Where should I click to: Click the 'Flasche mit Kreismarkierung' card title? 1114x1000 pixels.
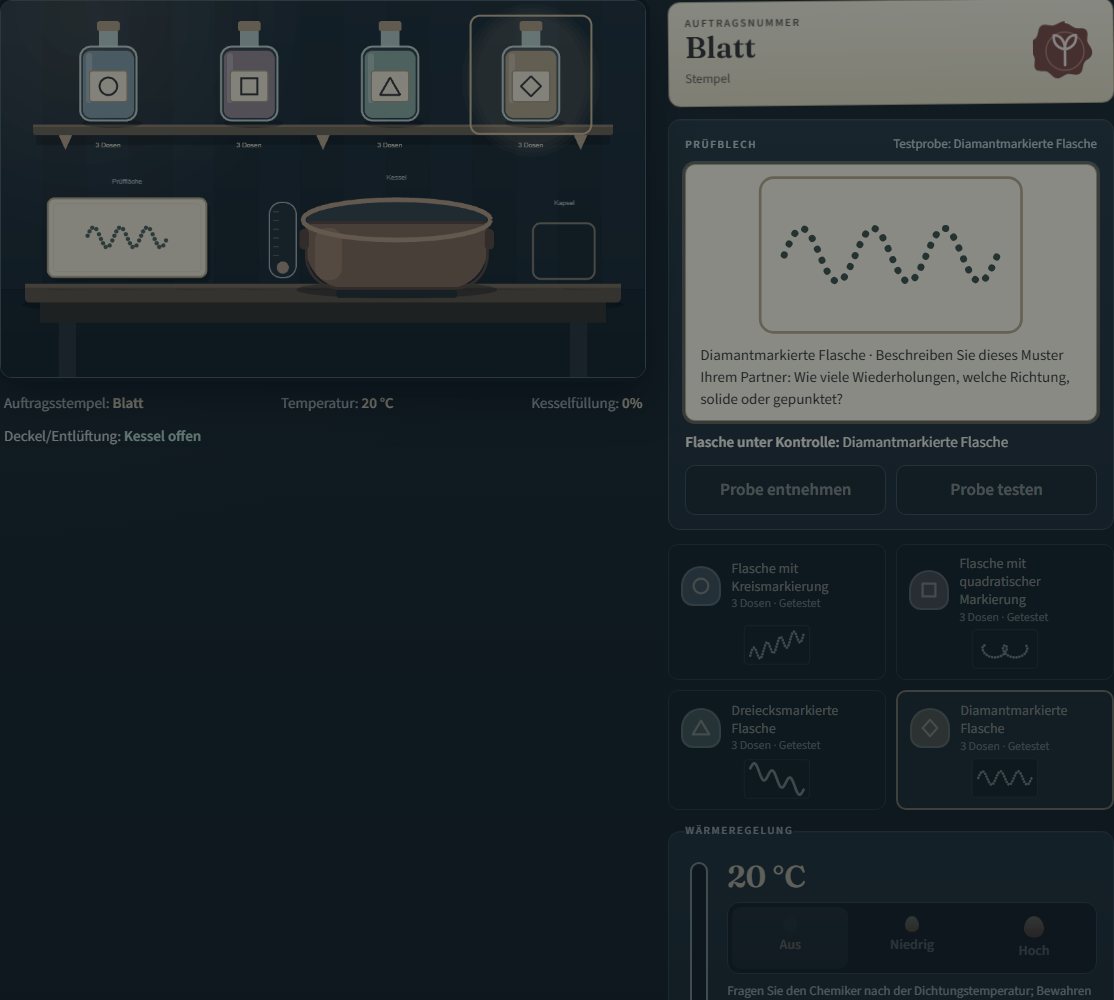click(x=779, y=577)
